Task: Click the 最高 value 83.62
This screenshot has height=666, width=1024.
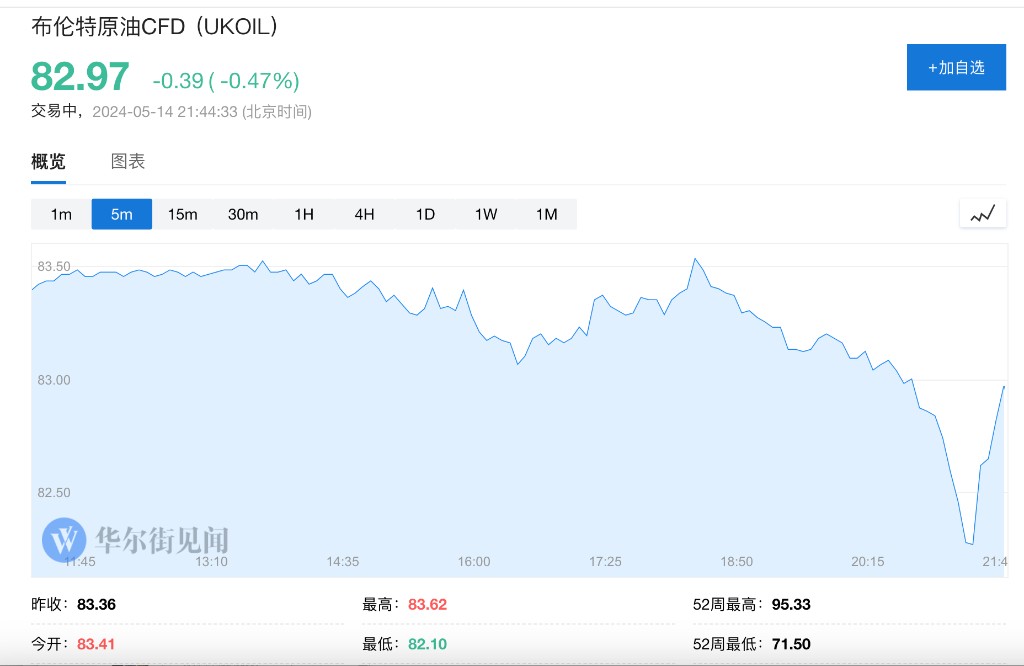Action: click(x=428, y=604)
